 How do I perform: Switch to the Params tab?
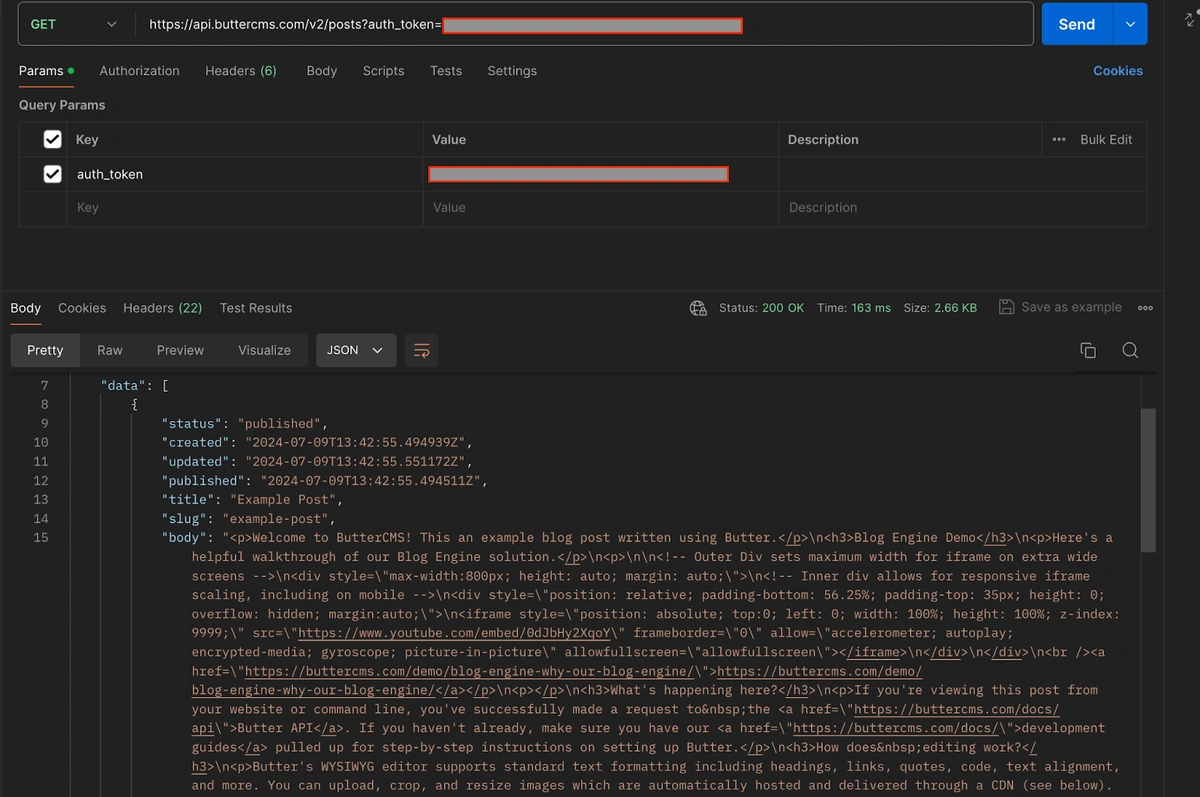pyautogui.click(x=46, y=71)
